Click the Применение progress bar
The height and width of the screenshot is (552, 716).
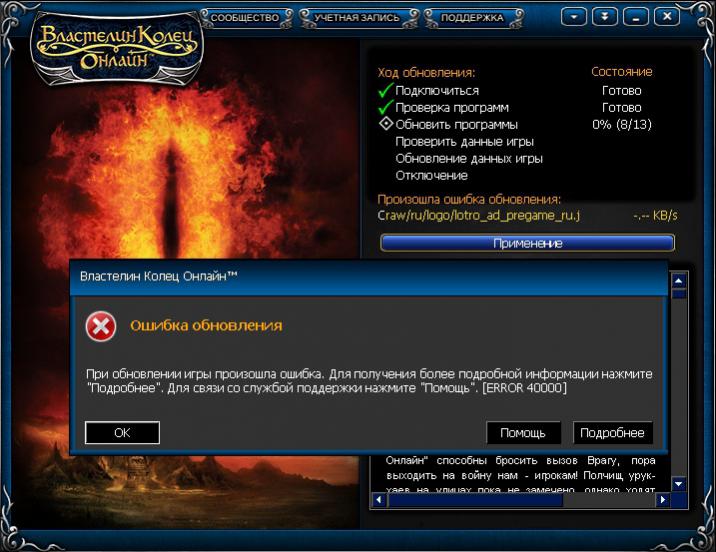[527, 243]
